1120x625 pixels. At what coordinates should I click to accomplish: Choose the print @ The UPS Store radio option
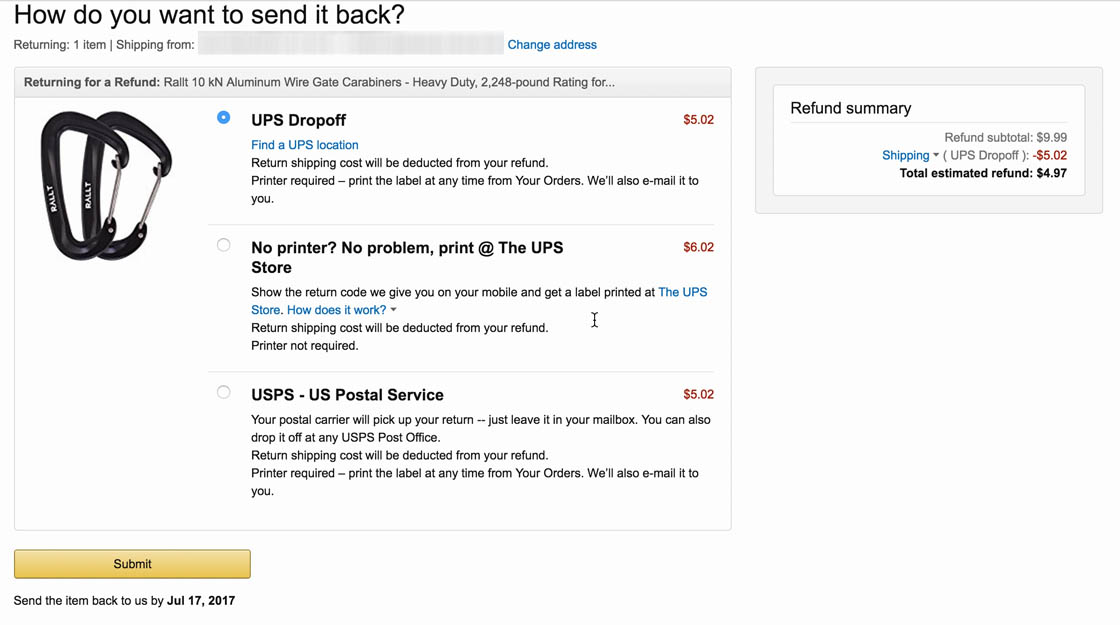point(223,245)
